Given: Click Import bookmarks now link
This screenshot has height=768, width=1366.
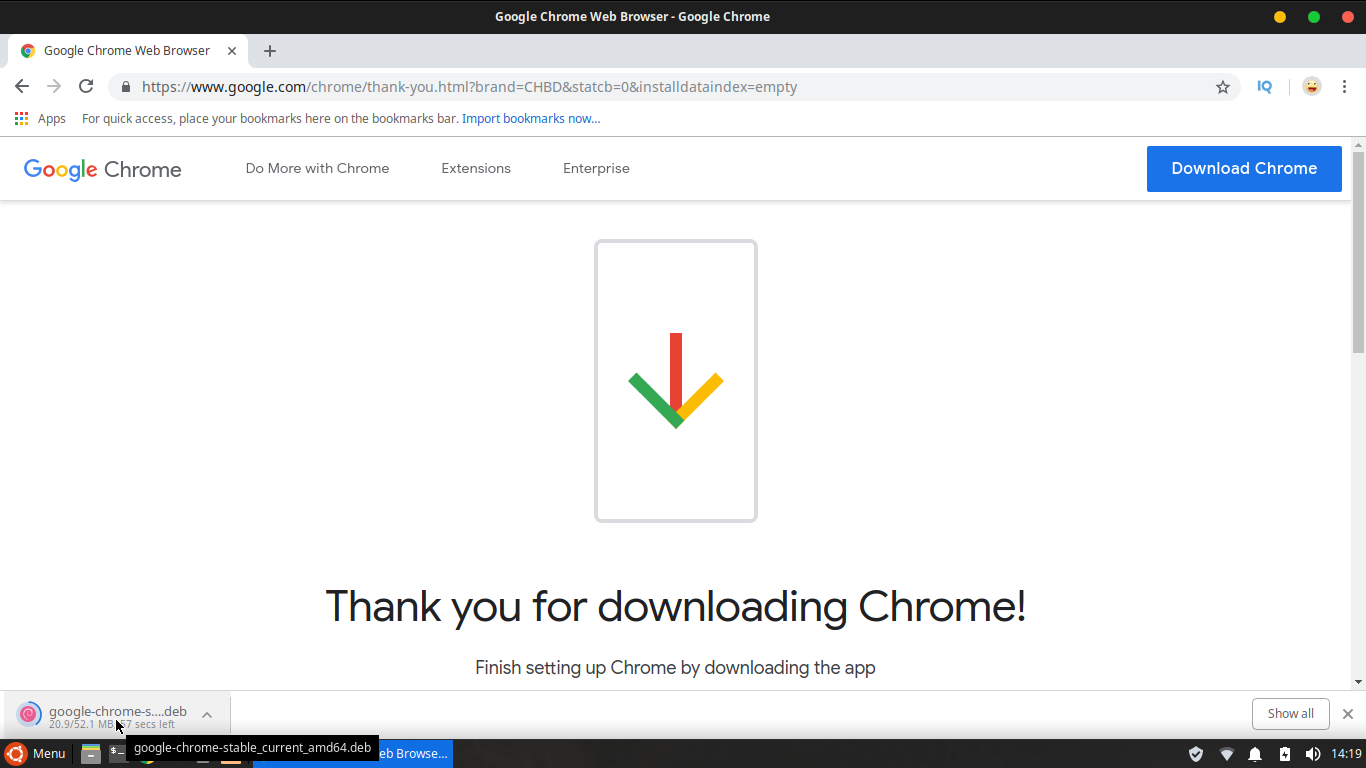Looking at the screenshot, I should tap(531, 119).
